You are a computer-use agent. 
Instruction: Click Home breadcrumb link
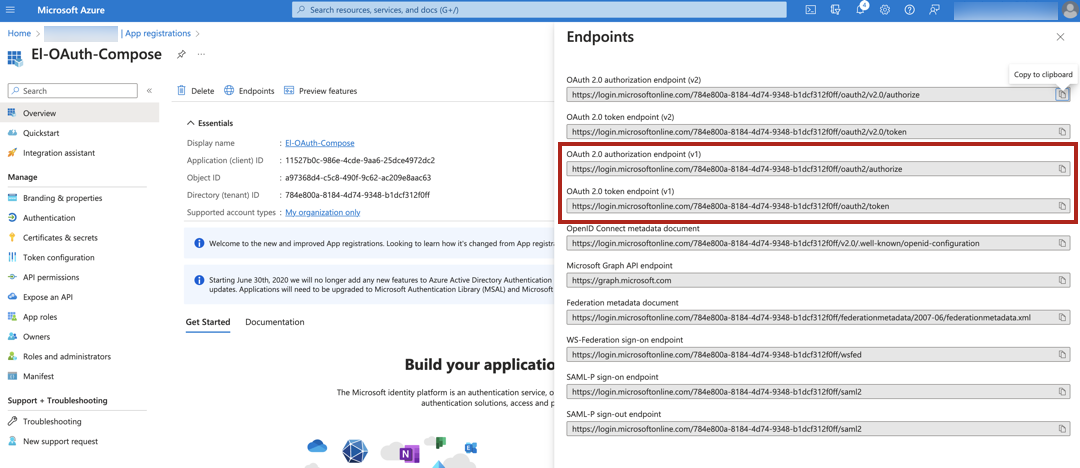pos(19,33)
